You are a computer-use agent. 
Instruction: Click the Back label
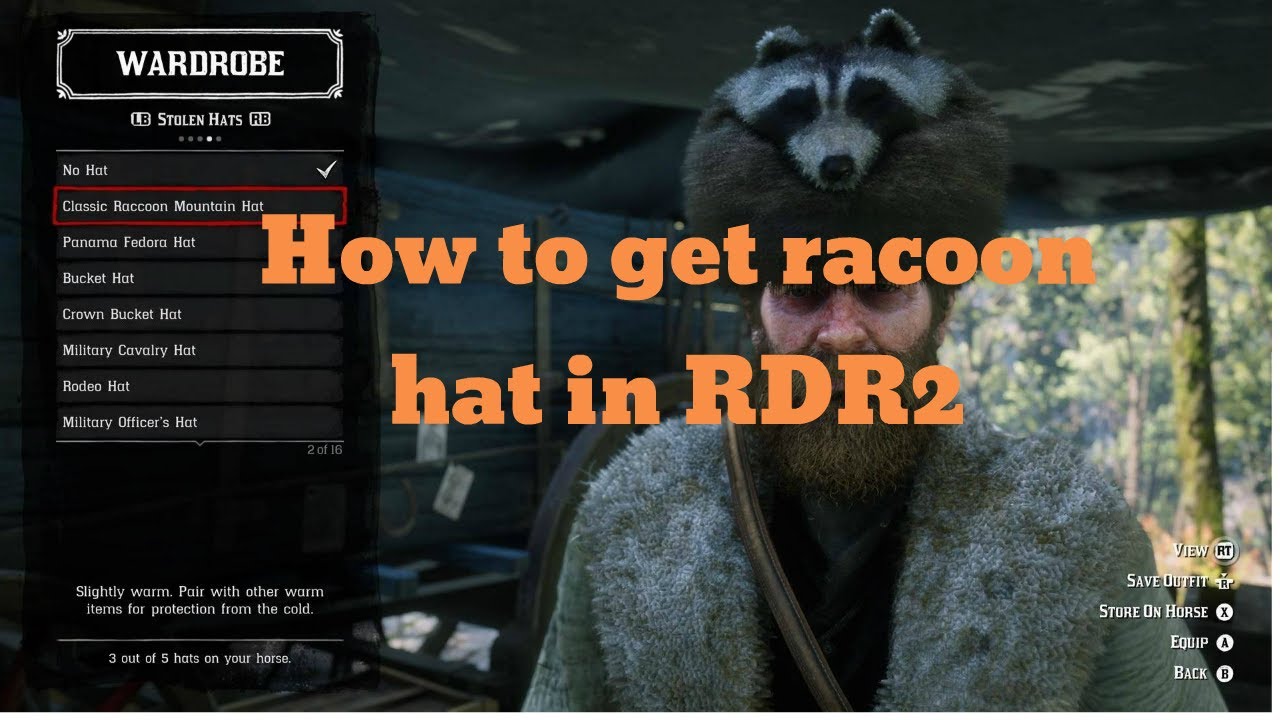click(x=1190, y=674)
